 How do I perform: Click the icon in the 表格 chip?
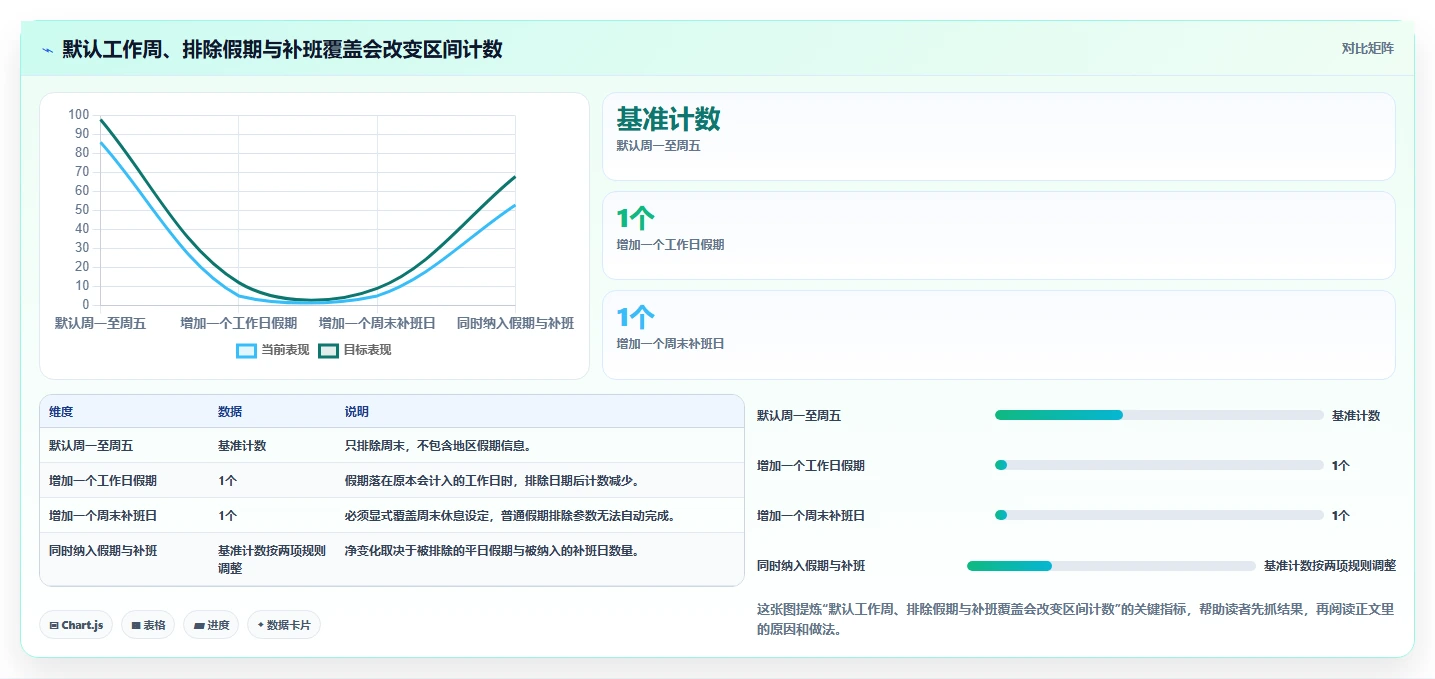(x=136, y=625)
